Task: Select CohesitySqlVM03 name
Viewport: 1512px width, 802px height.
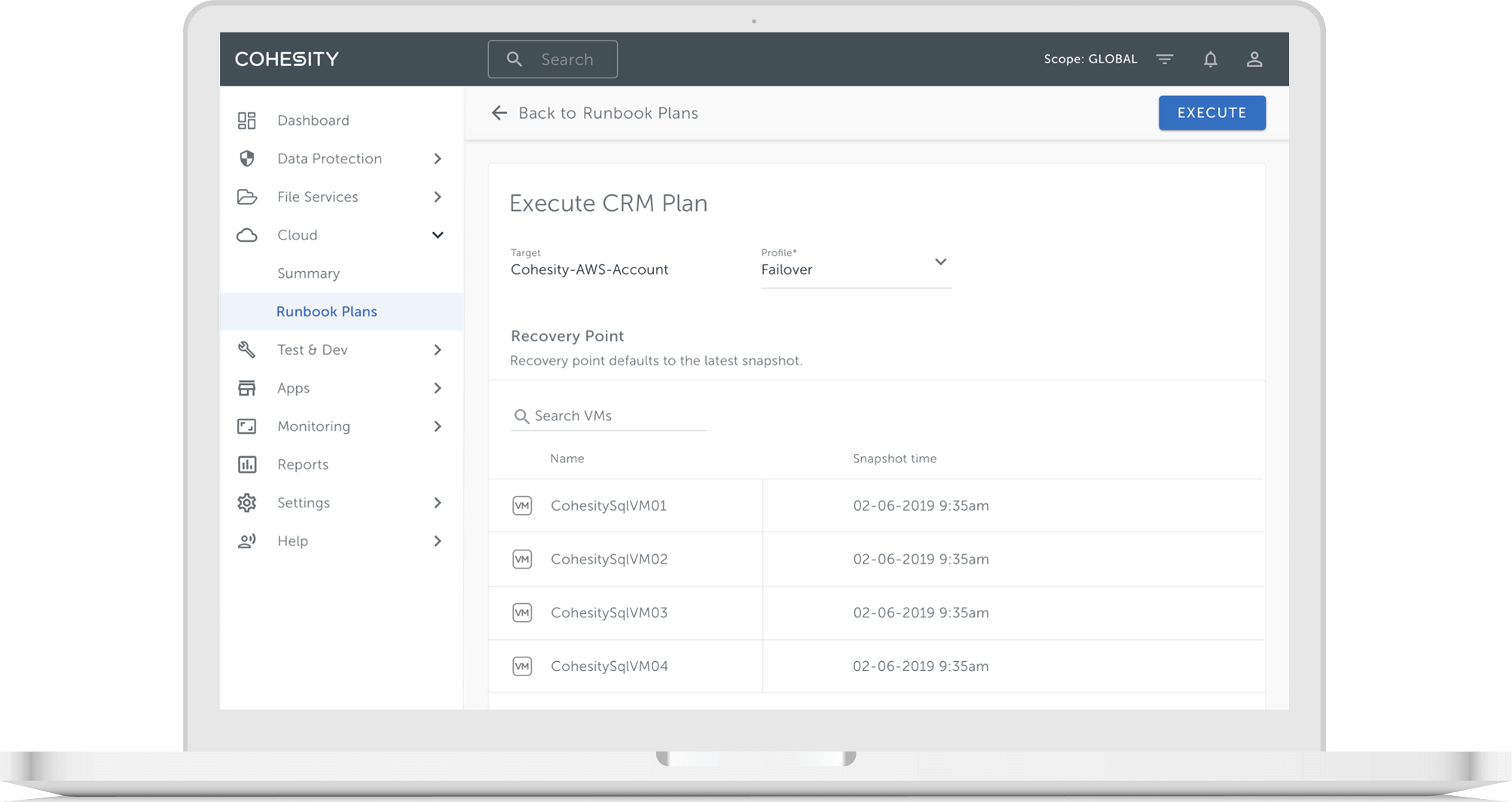Action: click(x=609, y=612)
